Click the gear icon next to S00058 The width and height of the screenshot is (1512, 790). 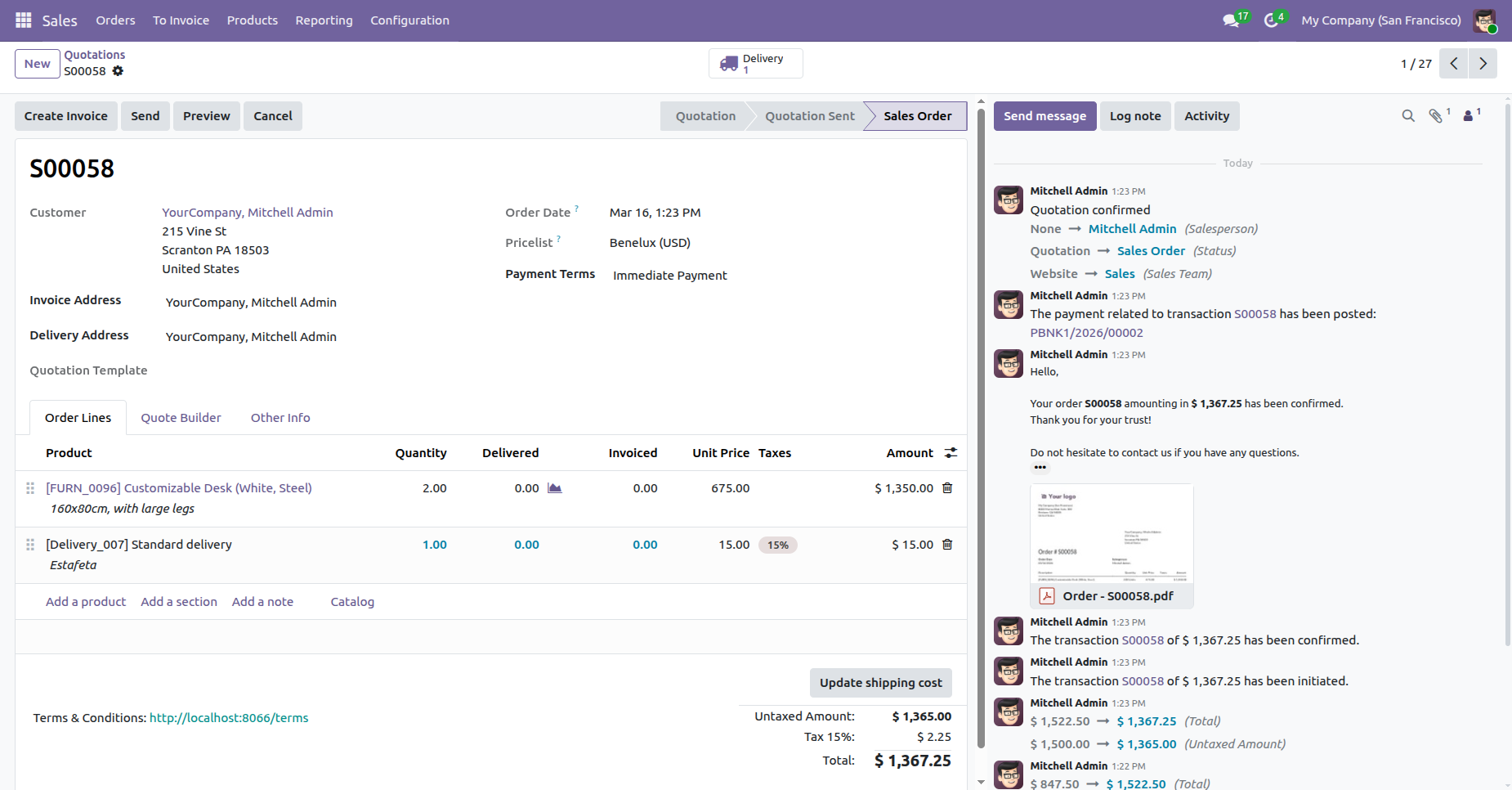click(118, 71)
